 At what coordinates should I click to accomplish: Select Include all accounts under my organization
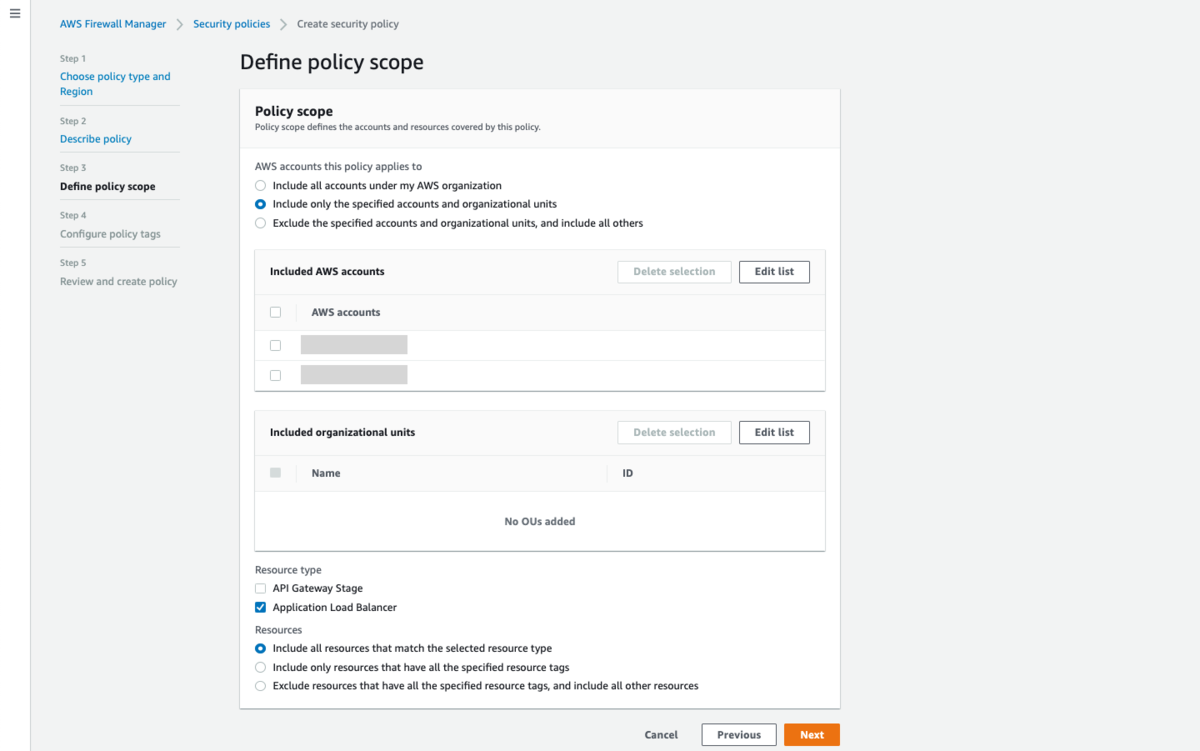point(261,186)
